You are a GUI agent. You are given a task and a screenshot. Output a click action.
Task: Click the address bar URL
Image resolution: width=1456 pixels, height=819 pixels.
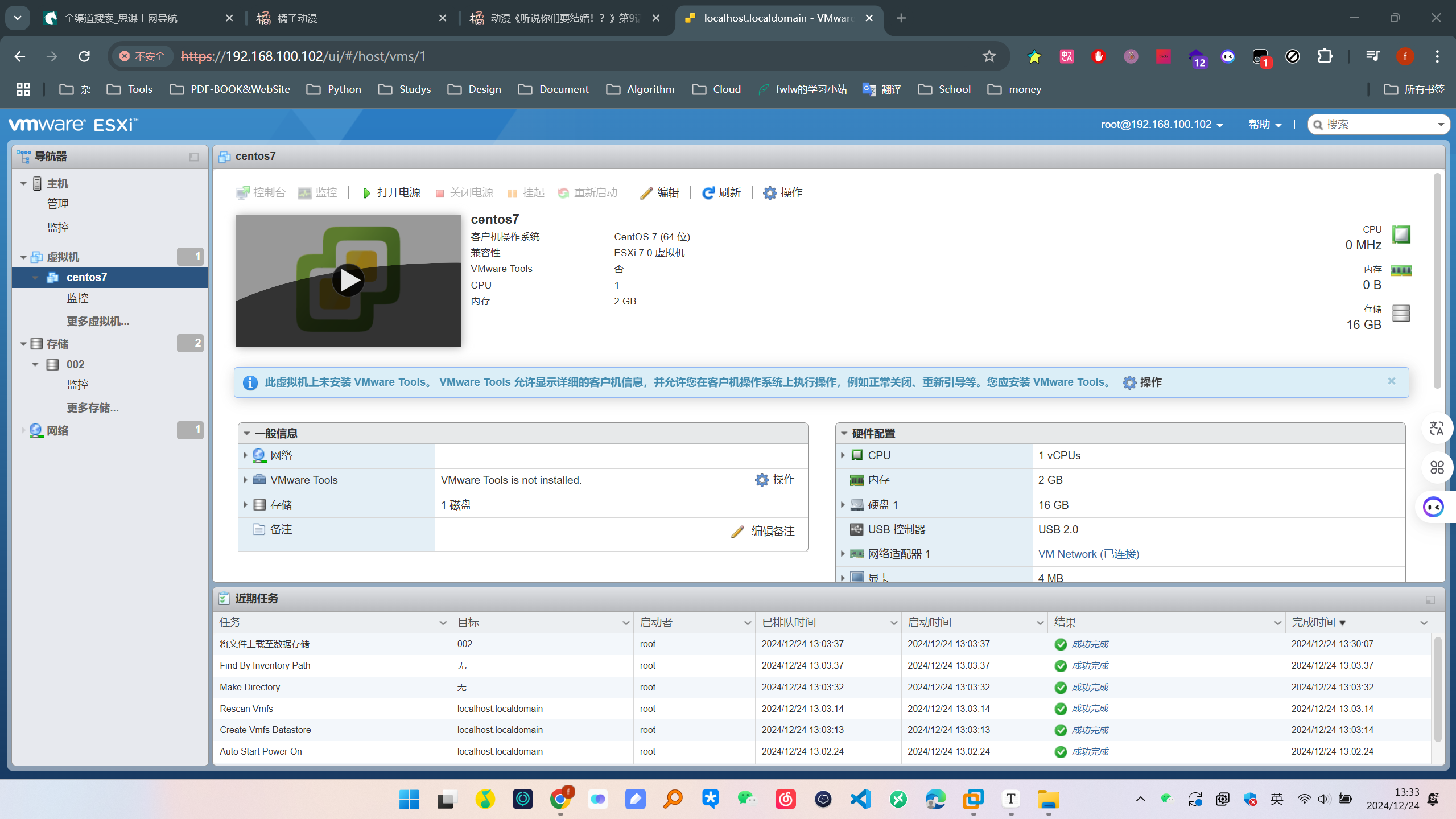pyautogui.click(x=303, y=56)
